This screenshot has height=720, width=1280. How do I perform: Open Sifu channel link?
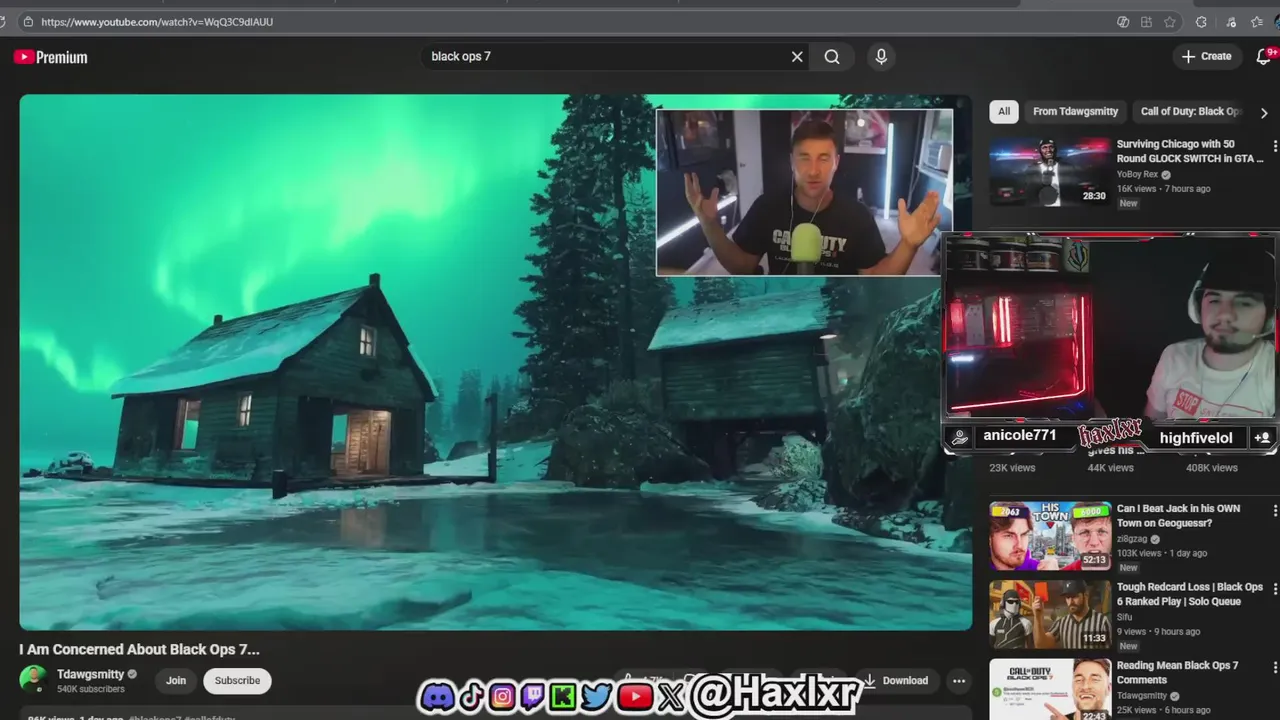point(1125,617)
